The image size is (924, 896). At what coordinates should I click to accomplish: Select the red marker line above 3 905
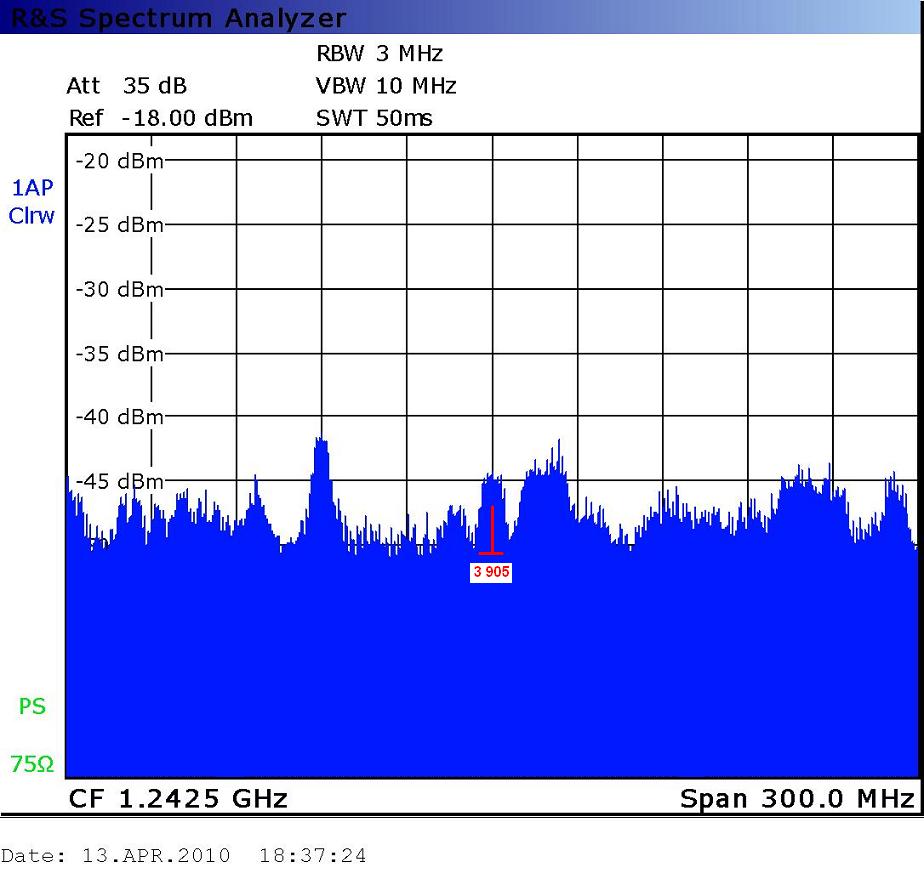pyautogui.click(x=491, y=530)
